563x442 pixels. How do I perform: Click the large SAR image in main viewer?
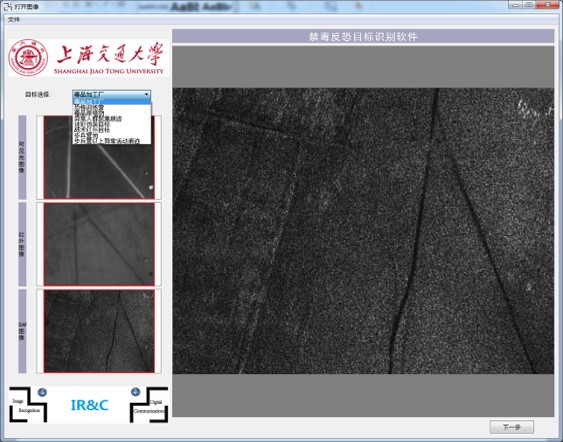[x=363, y=231]
